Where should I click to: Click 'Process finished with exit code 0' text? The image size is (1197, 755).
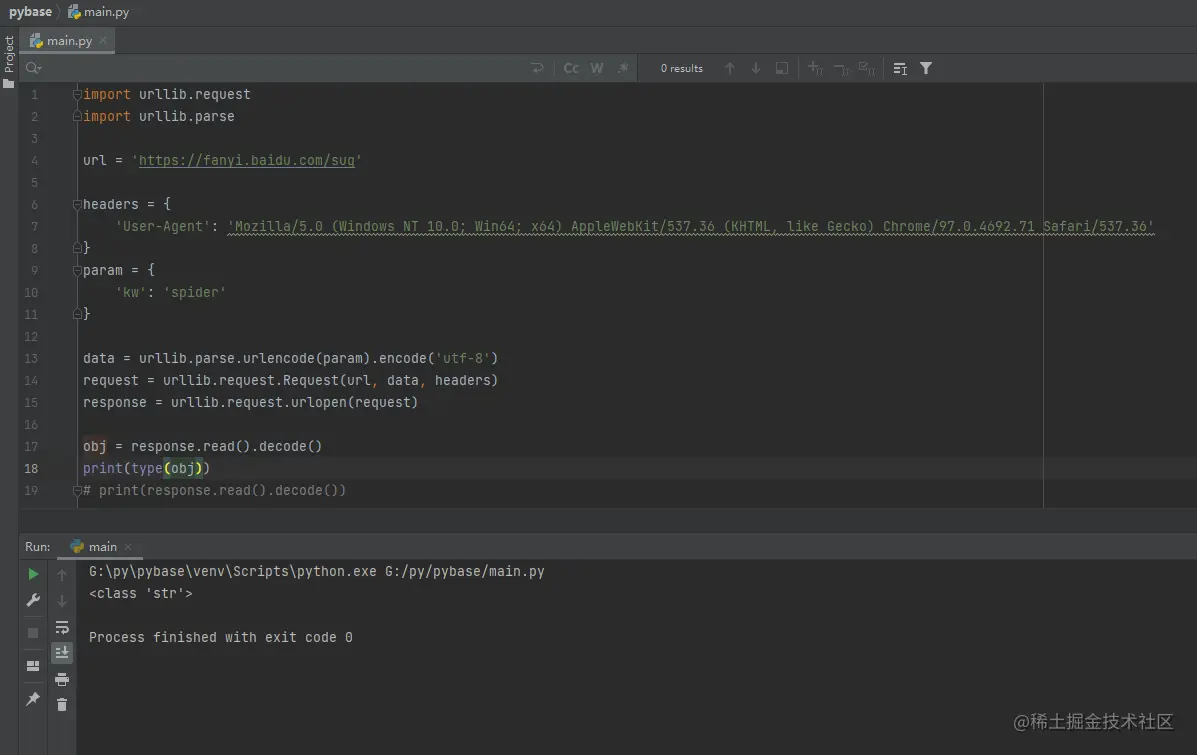coord(221,637)
